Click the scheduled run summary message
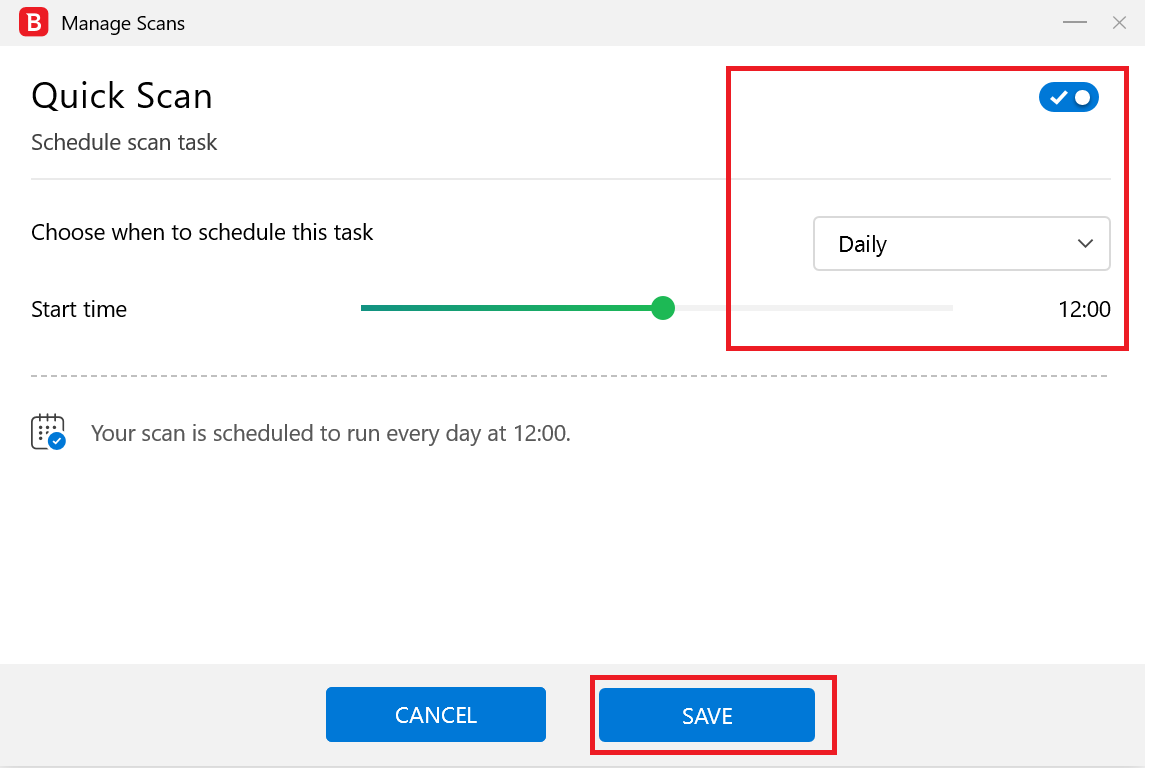This screenshot has height=771, width=1149. pyautogui.click(x=331, y=434)
